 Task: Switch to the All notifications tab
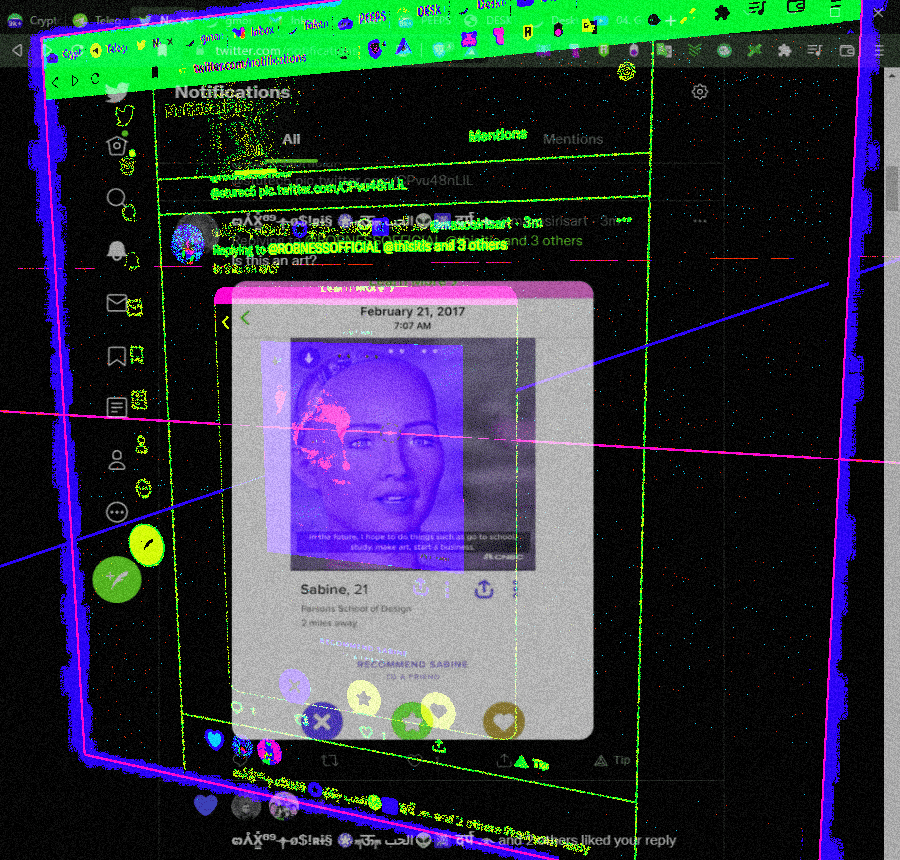tap(291, 140)
